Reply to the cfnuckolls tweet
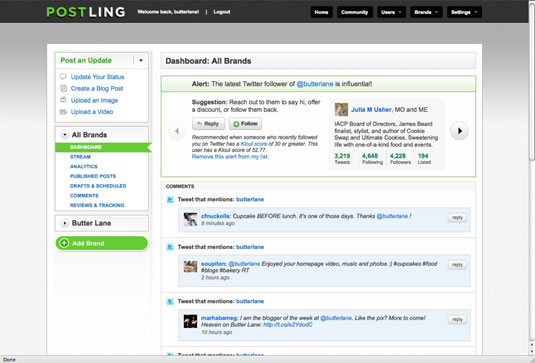Image resolution: width=535 pixels, height=363 pixels. point(457,217)
